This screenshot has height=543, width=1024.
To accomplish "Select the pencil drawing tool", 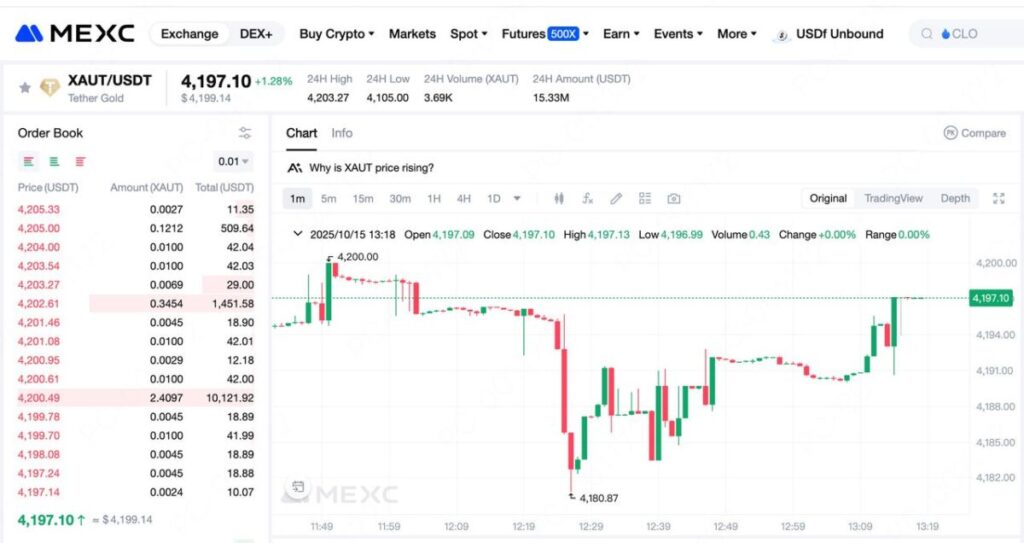I will (616, 198).
